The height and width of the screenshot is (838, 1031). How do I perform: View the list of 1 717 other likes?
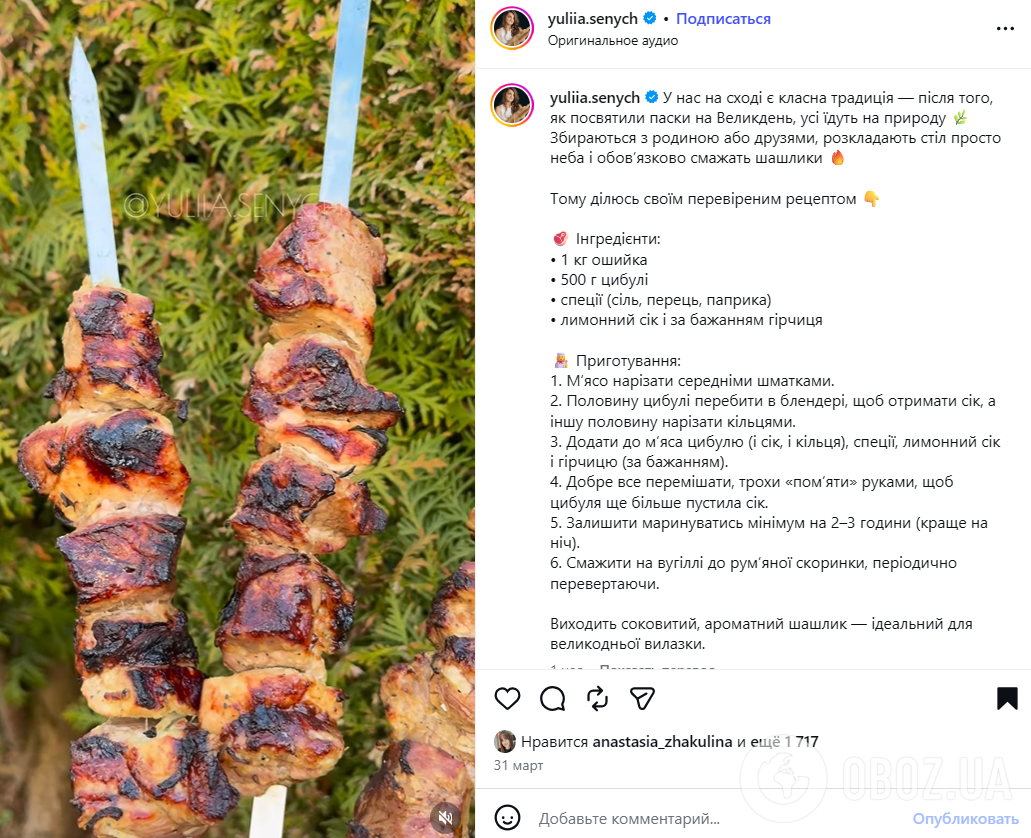coord(786,742)
